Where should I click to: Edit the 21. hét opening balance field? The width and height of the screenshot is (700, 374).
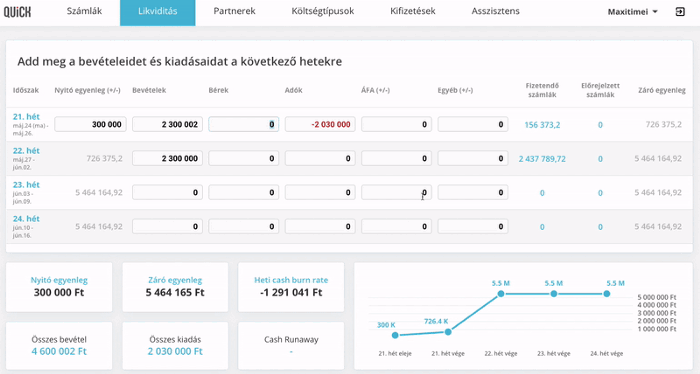click(x=91, y=125)
